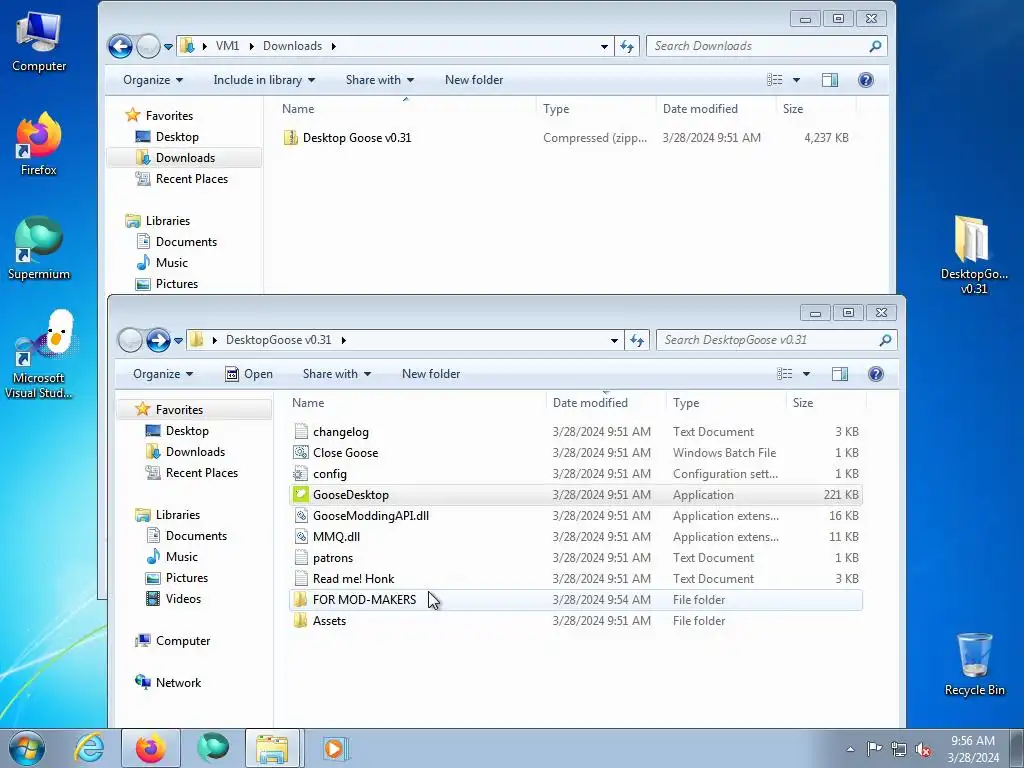The width and height of the screenshot is (1024, 768).
Task: Open Internet Explorer from the taskbar
Action: 89,748
